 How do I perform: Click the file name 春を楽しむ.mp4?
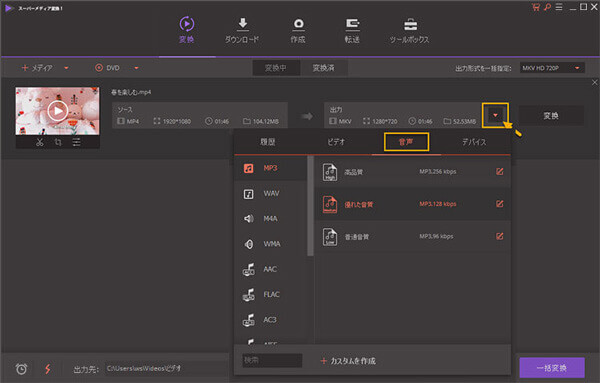click(131, 92)
